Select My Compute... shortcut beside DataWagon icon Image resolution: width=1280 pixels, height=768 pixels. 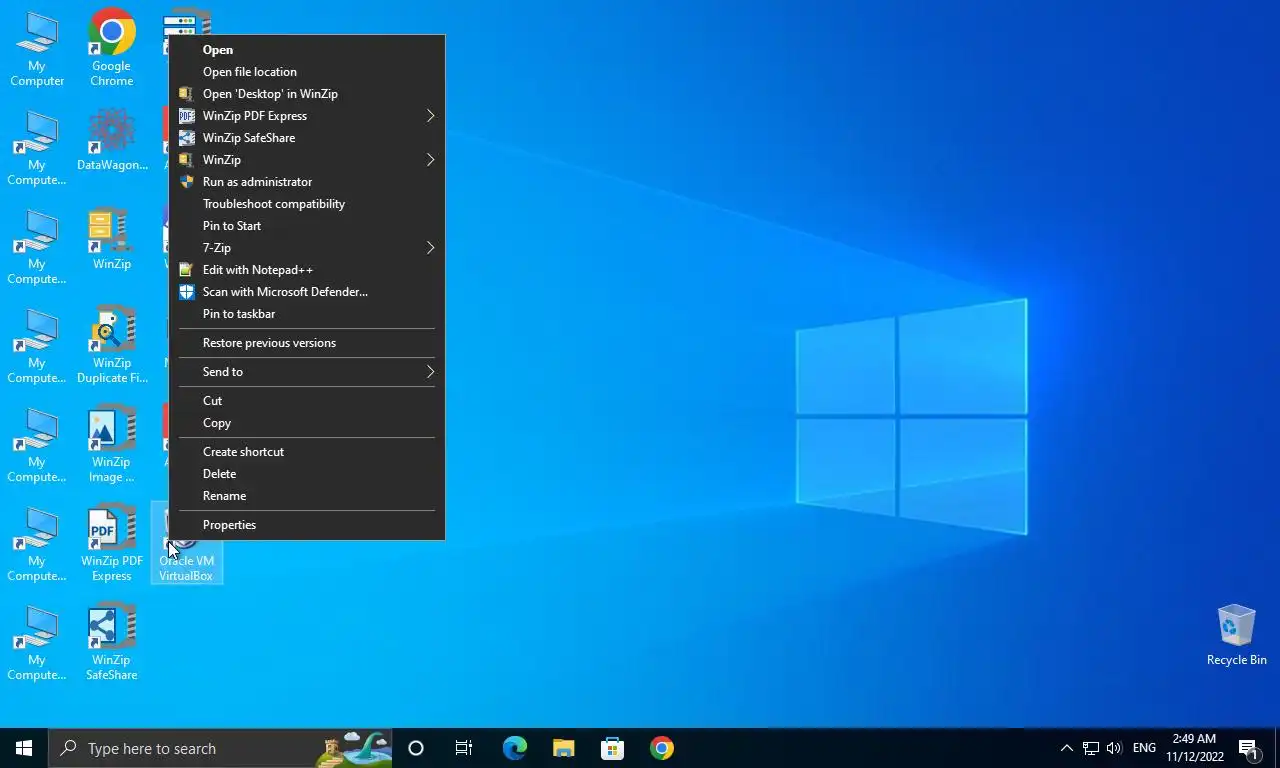(x=37, y=147)
